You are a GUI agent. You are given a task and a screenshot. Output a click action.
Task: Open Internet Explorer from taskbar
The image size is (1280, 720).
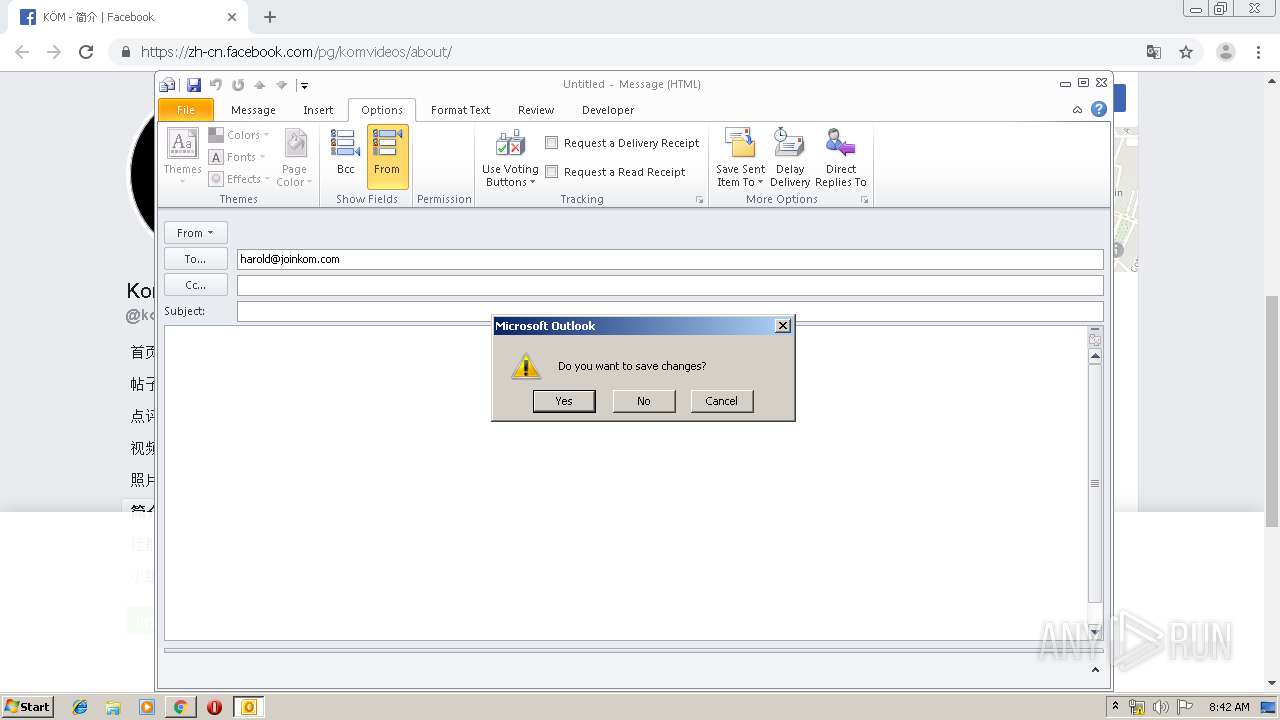(80, 707)
